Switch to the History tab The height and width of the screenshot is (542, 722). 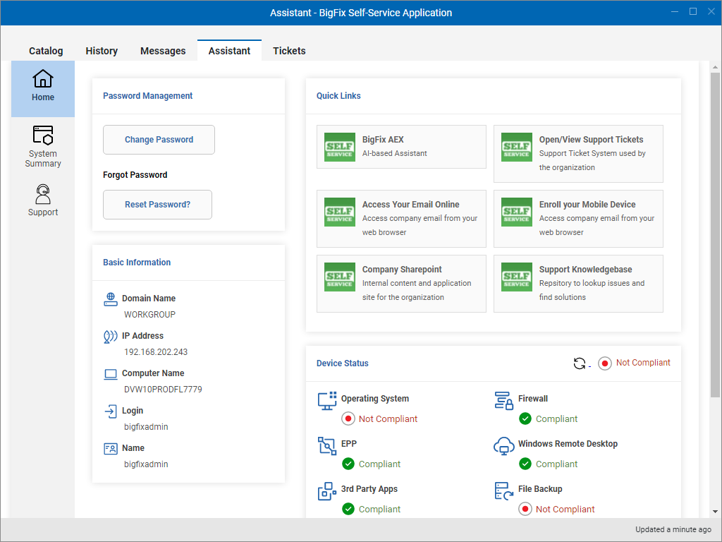pyautogui.click(x=101, y=51)
